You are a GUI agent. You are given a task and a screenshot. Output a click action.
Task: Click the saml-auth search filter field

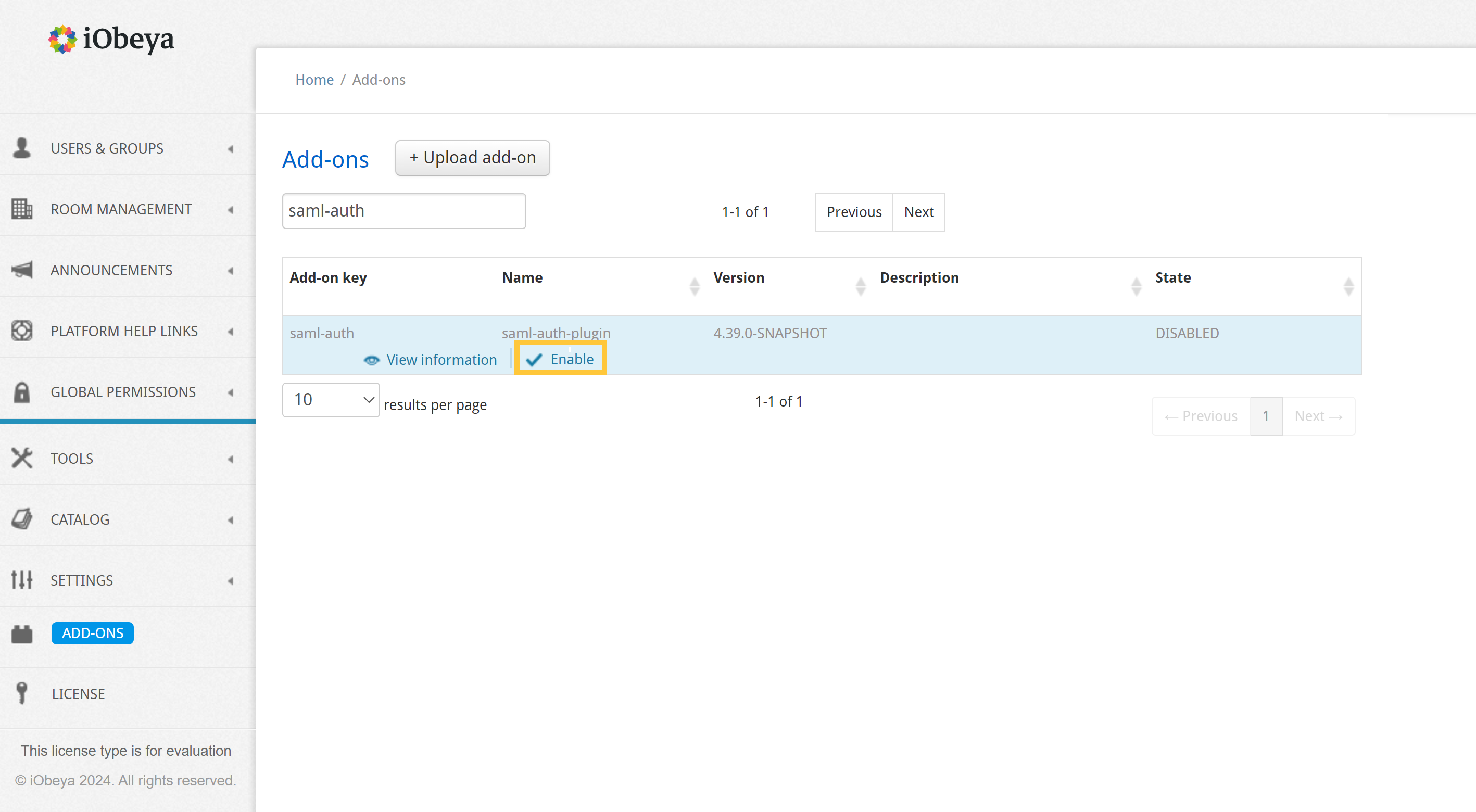click(404, 211)
